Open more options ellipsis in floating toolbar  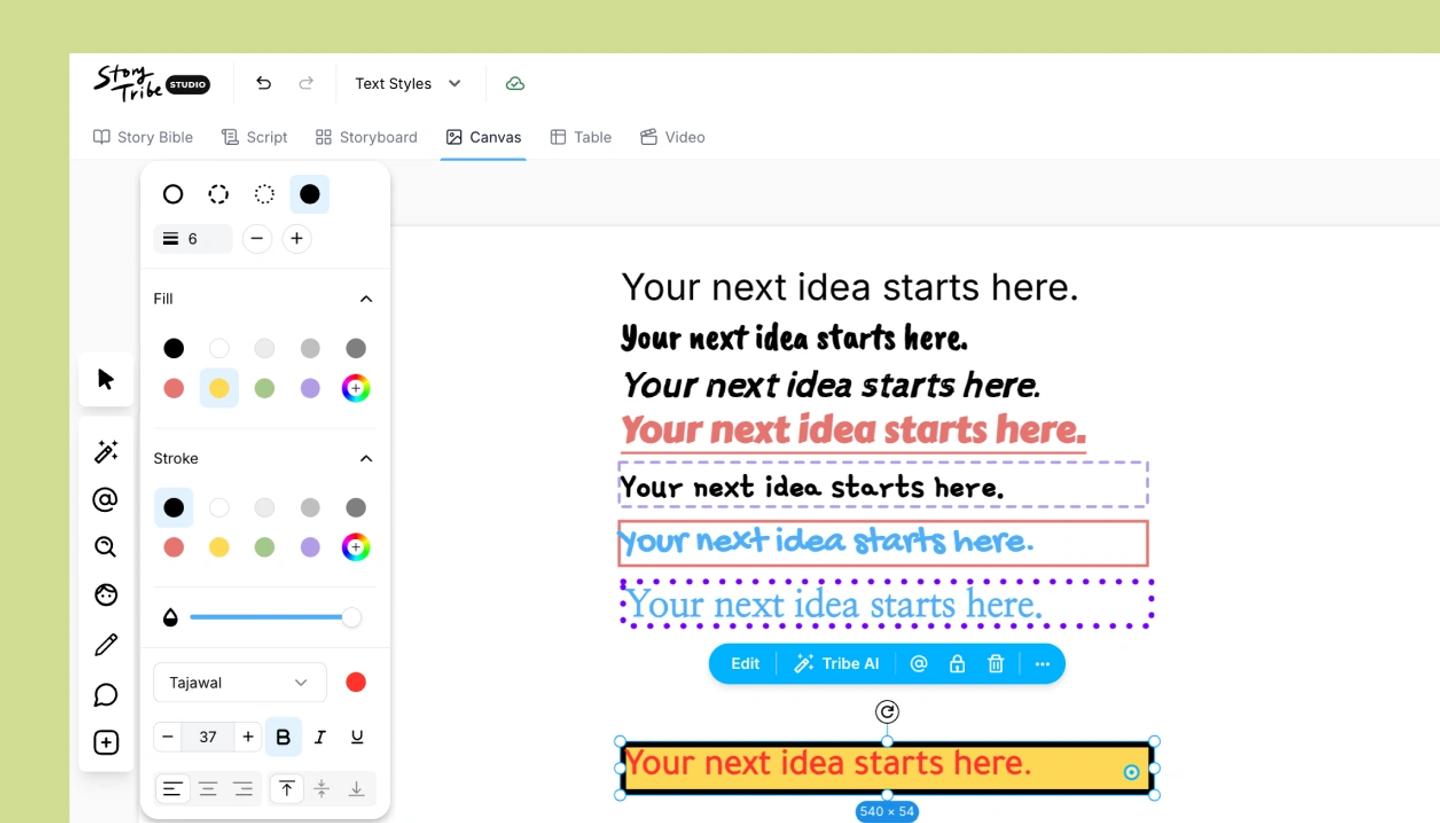pyautogui.click(x=1043, y=663)
